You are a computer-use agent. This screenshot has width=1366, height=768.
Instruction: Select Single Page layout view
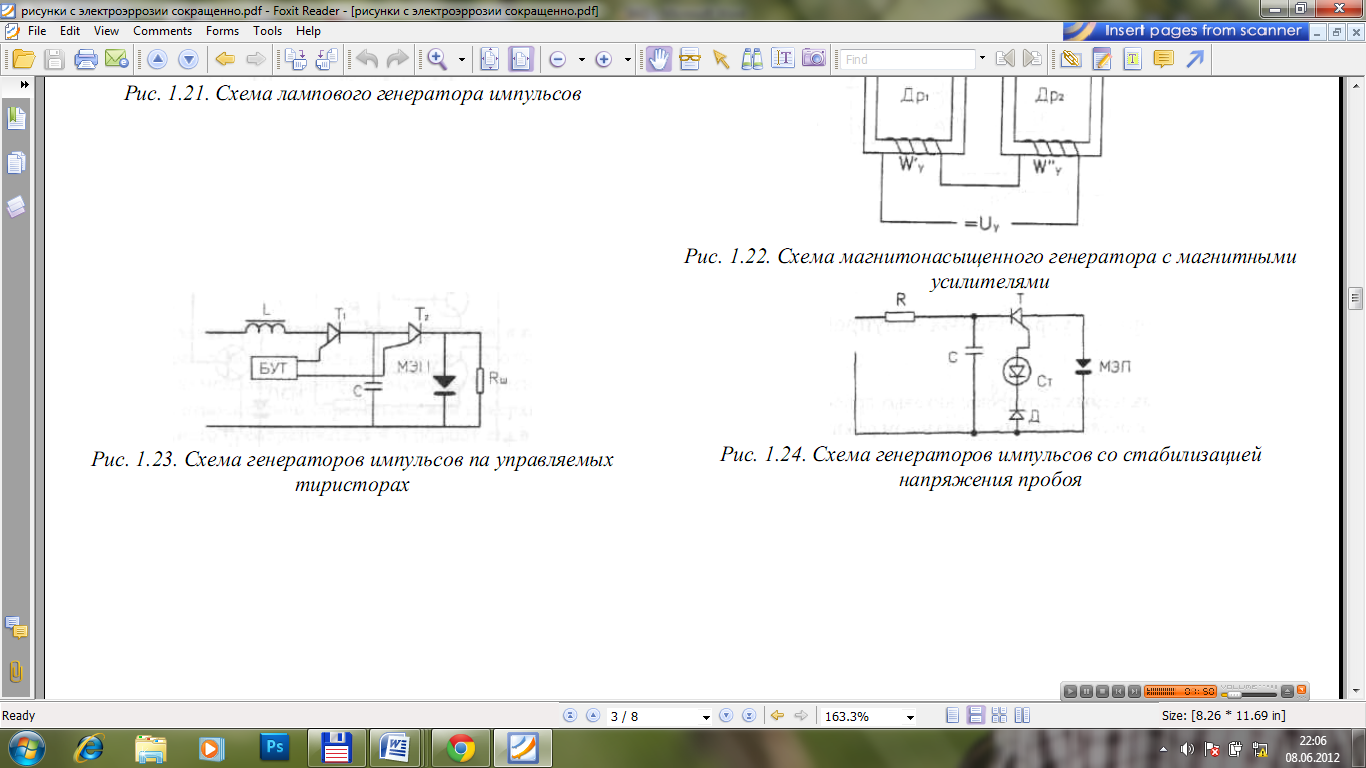pos(952,716)
